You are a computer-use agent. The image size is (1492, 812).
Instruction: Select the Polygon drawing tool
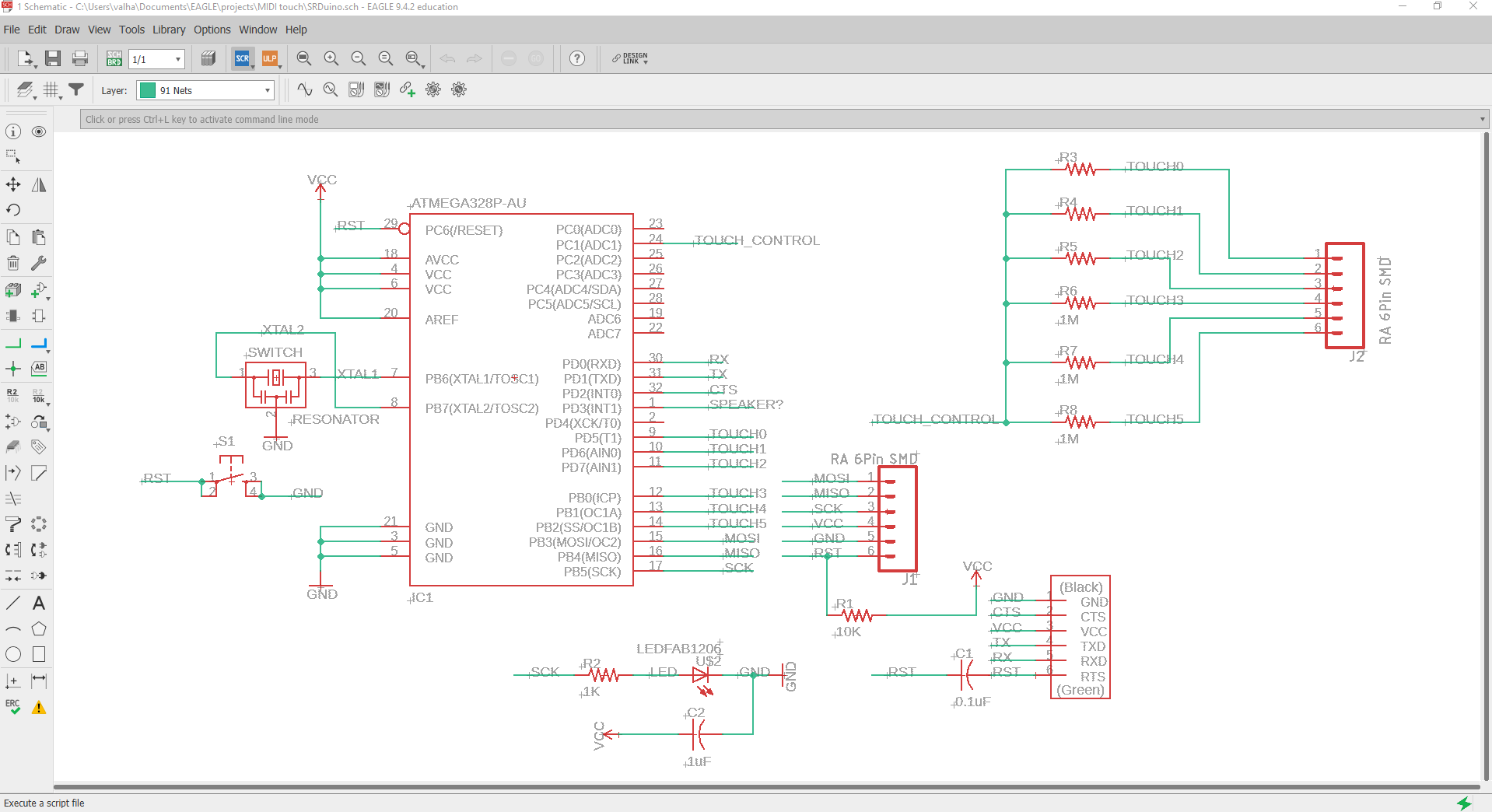click(x=39, y=628)
